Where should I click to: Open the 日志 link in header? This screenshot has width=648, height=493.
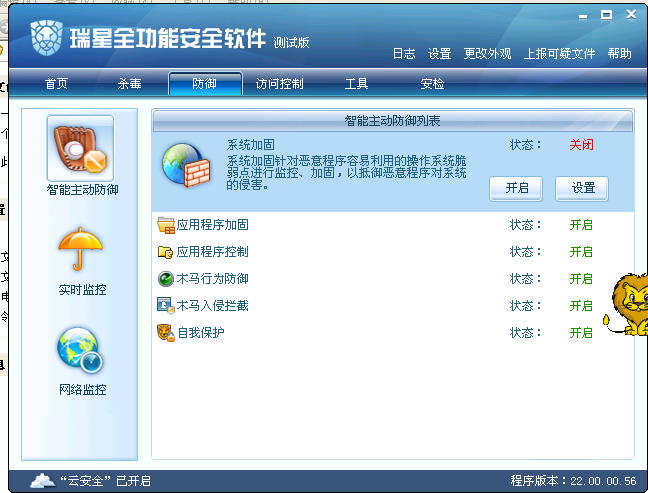coord(404,54)
